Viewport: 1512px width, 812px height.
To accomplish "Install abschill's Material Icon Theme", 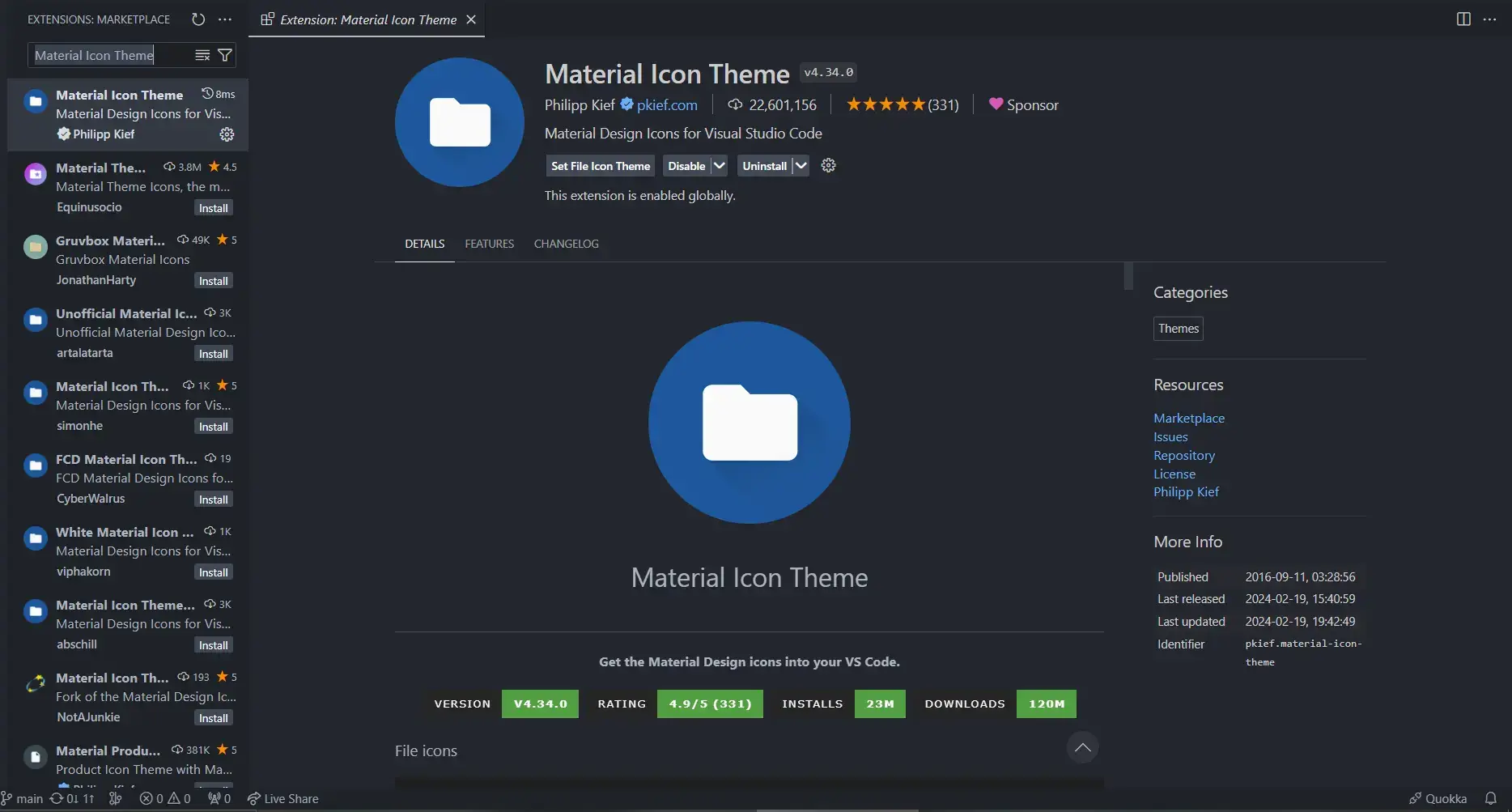I will 214,645.
